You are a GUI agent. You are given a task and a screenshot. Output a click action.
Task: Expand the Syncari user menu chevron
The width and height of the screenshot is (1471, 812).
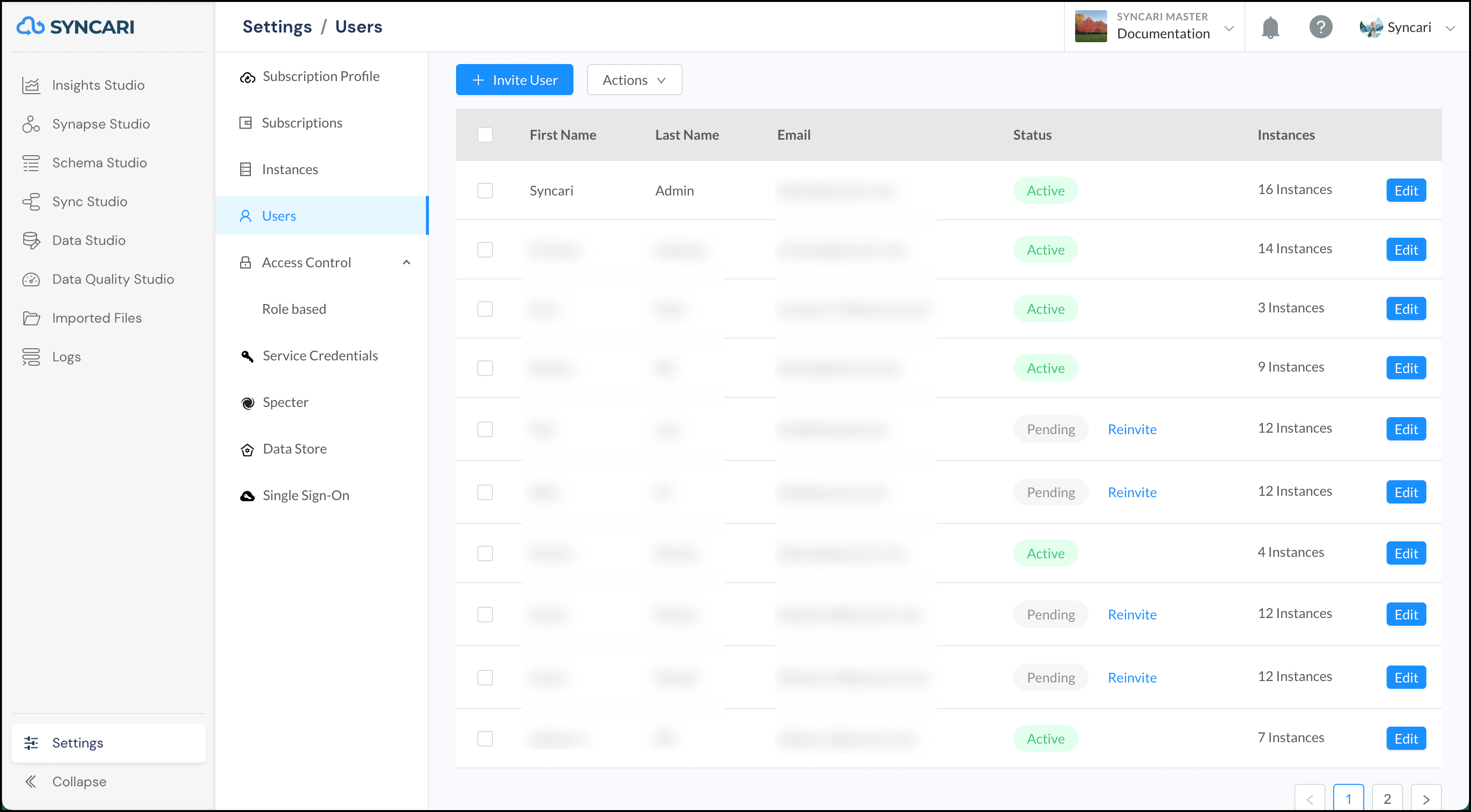tap(1450, 28)
